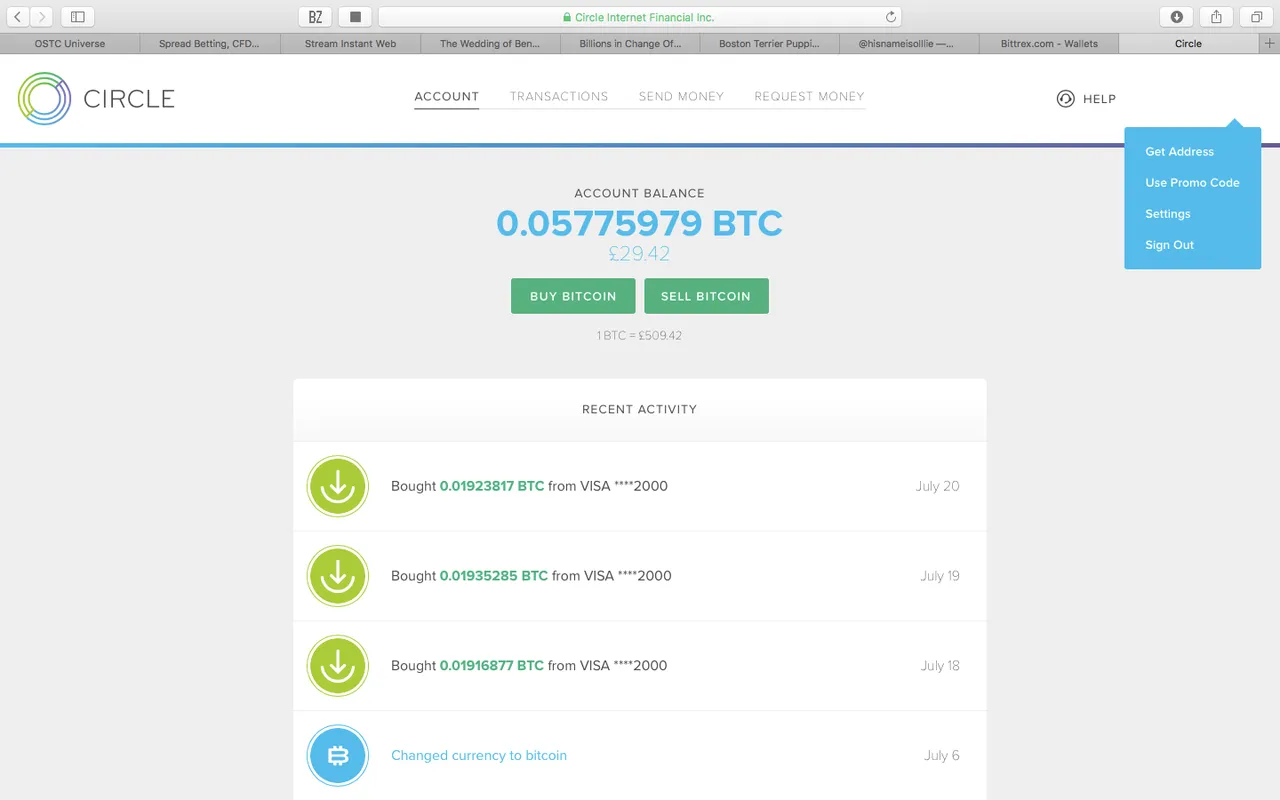The height and width of the screenshot is (800, 1280).
Task: Click the Help link text
Action: (1099, 99)
